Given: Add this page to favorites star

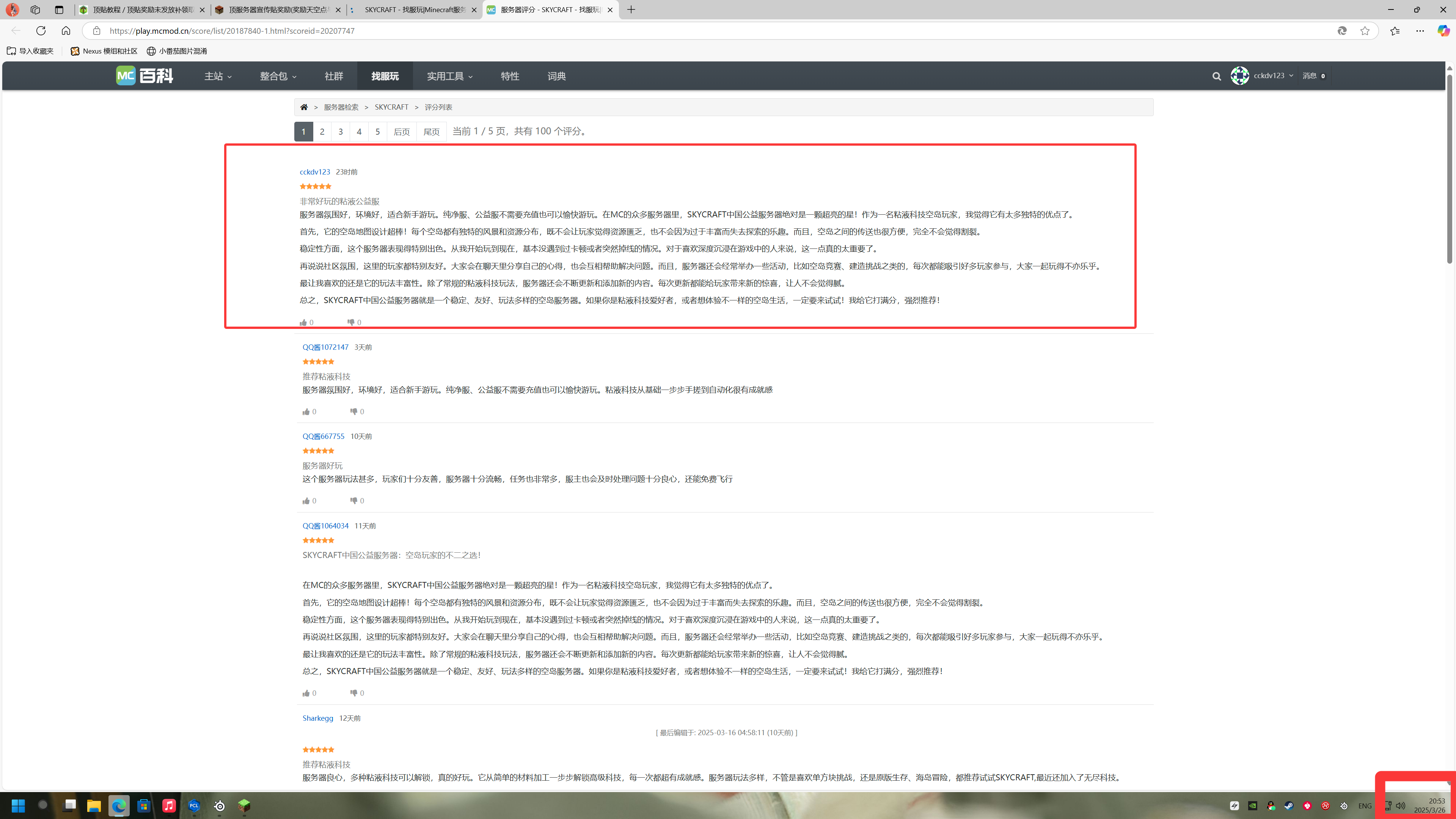Looking at the screenshot, I should coord(1365,30).
